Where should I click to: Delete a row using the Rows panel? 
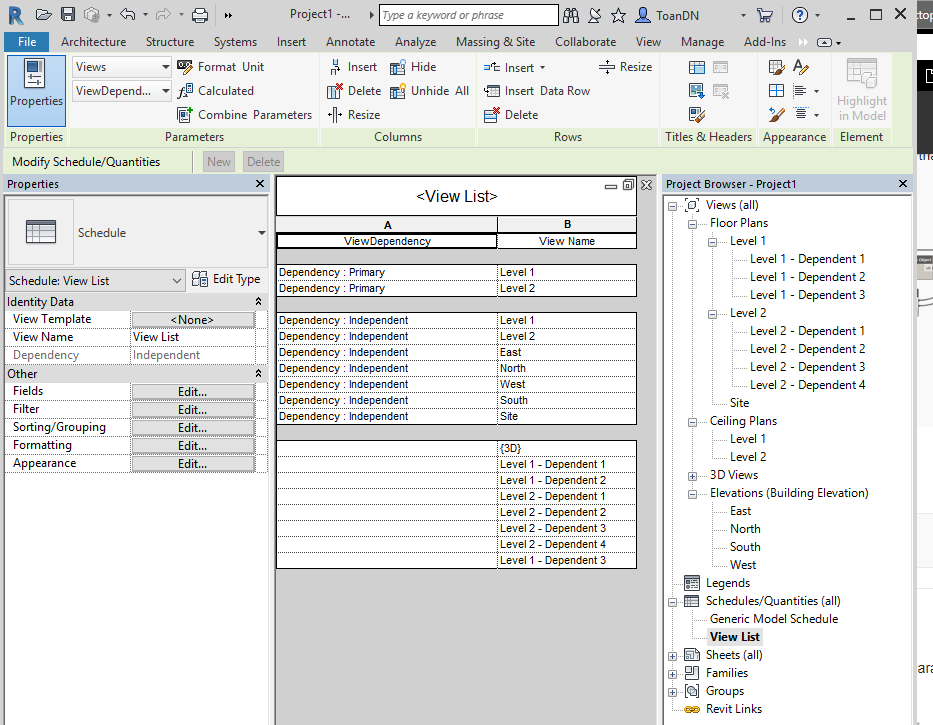click(x=516, y=114)
